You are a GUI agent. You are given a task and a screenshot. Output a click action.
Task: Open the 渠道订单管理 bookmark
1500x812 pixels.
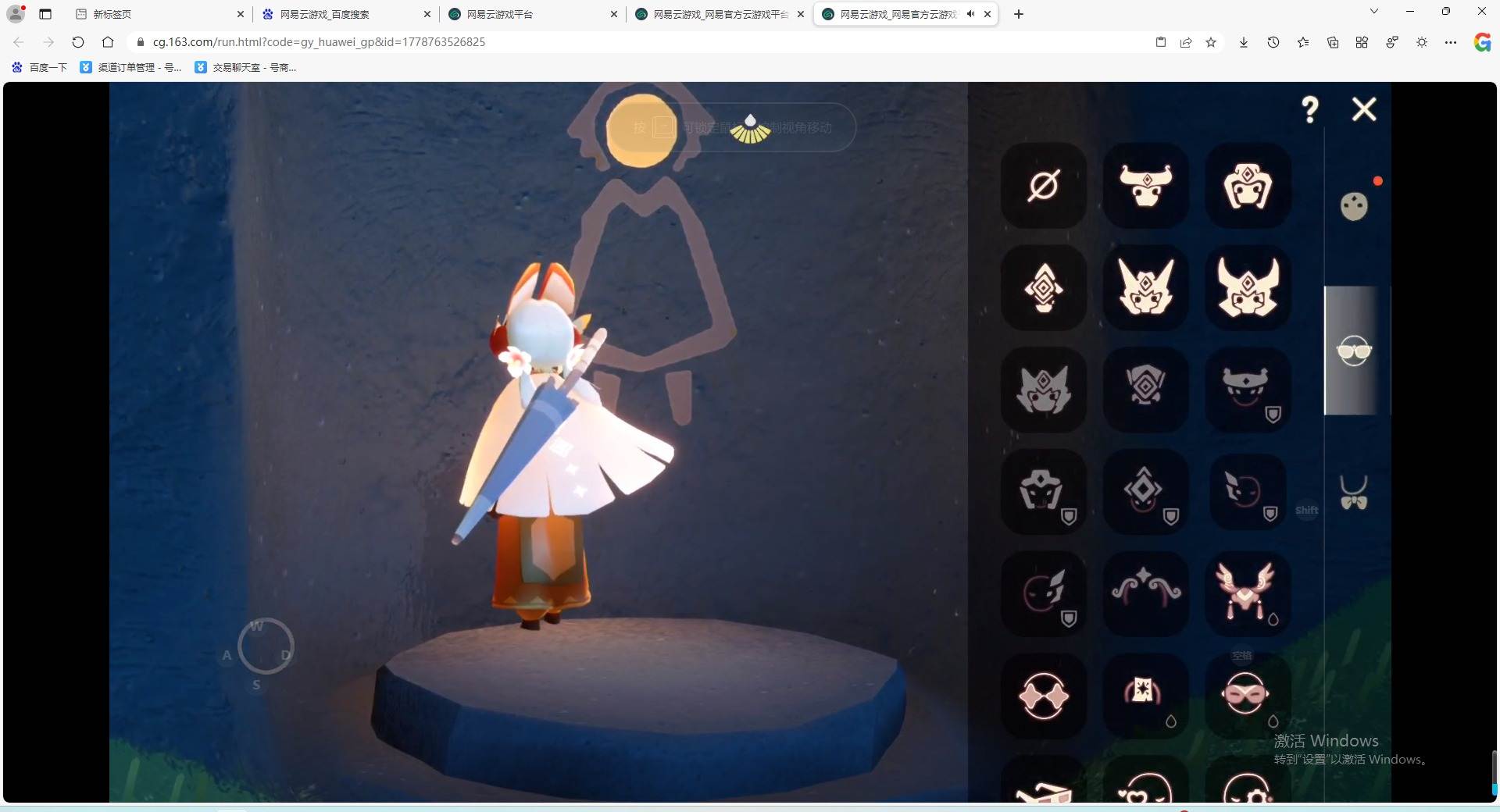(130, 67)
